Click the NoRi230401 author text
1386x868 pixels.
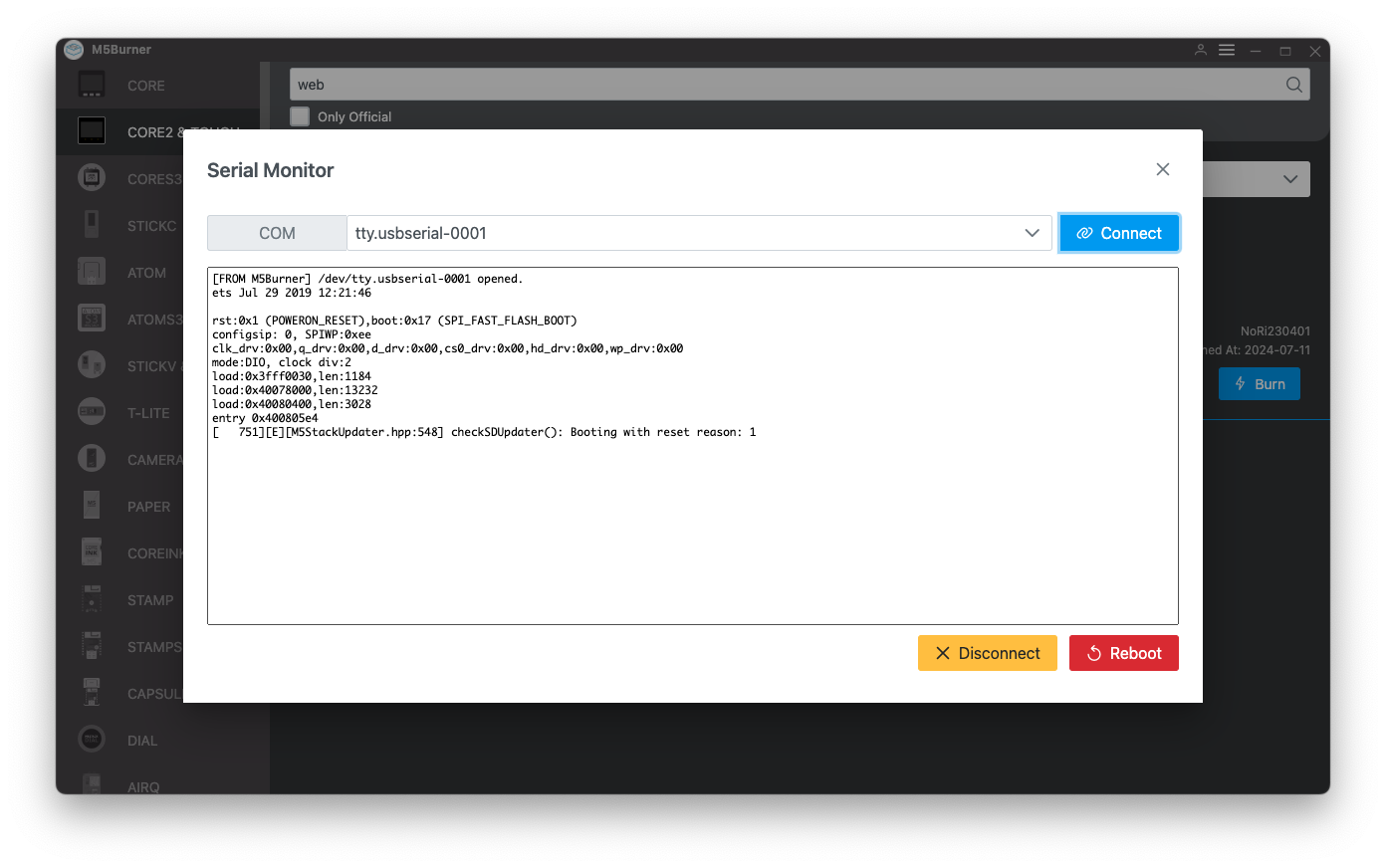[x=1275, y=330]
